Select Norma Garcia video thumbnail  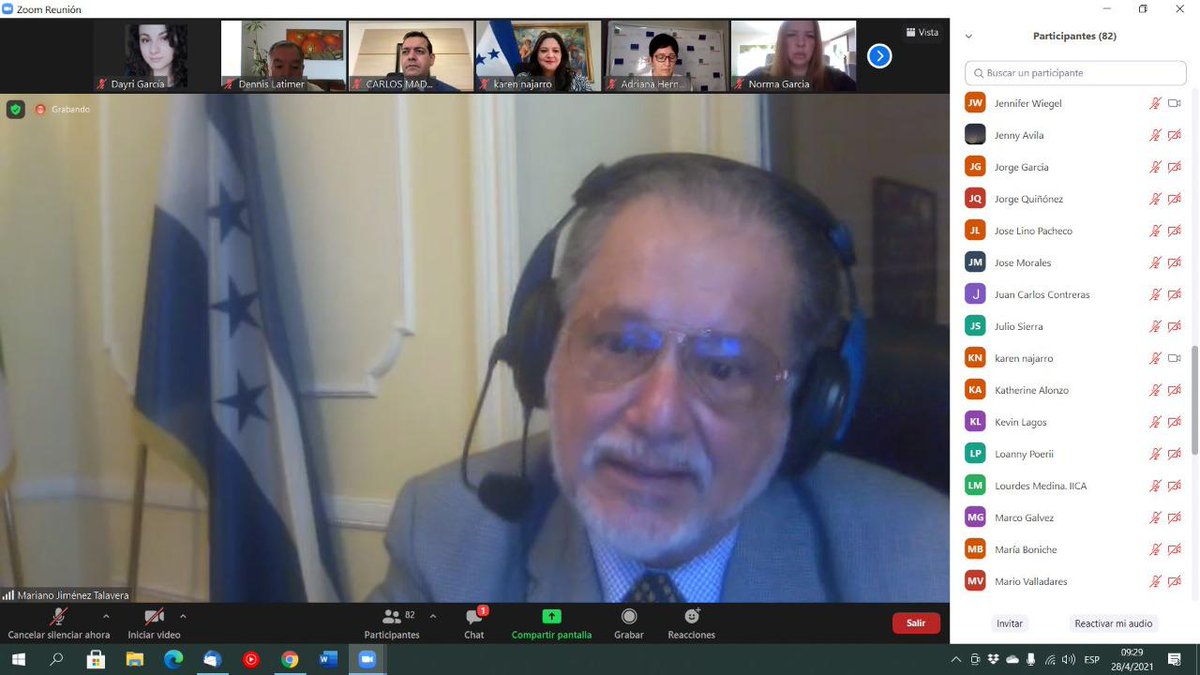794,56
